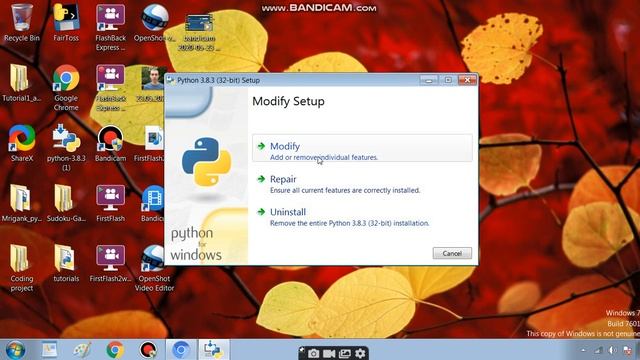Minimize the Python 3.8.3 Setup window
The width and height of the screenshot is (640, 360).
point(429,80)
